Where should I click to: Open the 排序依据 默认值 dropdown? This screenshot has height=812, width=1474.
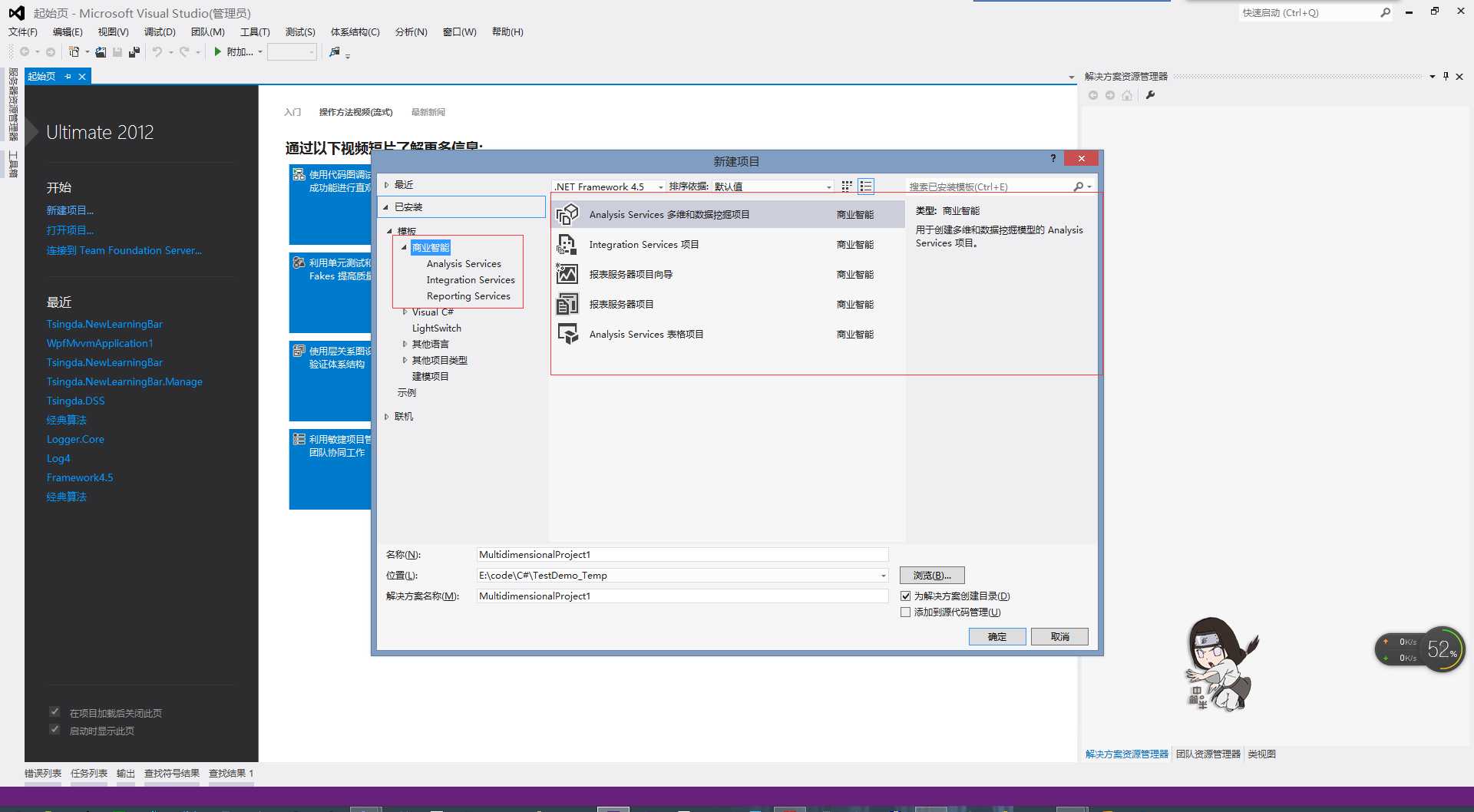pyautogui.click(x=773, y=186)
